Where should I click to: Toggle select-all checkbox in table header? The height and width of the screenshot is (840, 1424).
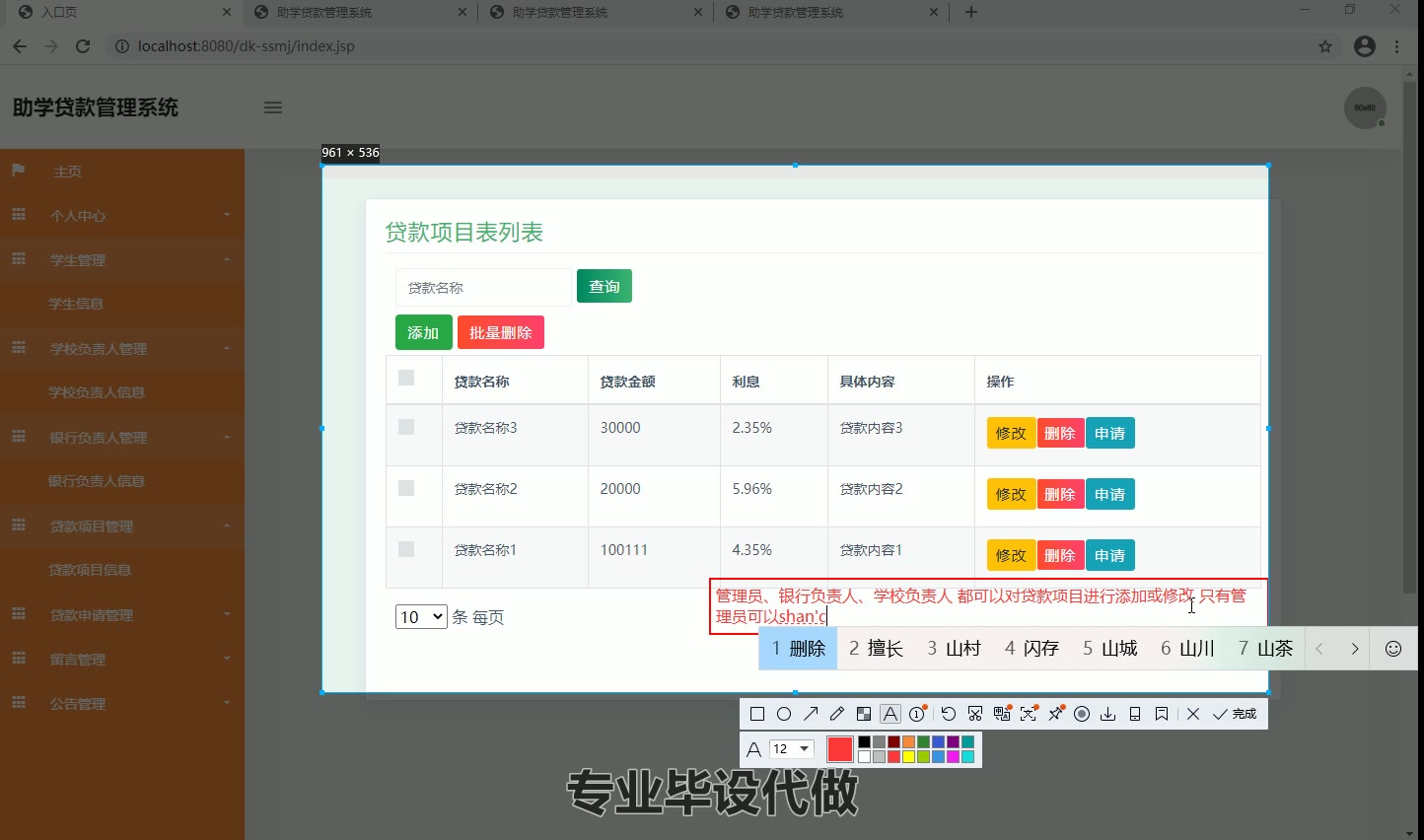pos(406,378)
